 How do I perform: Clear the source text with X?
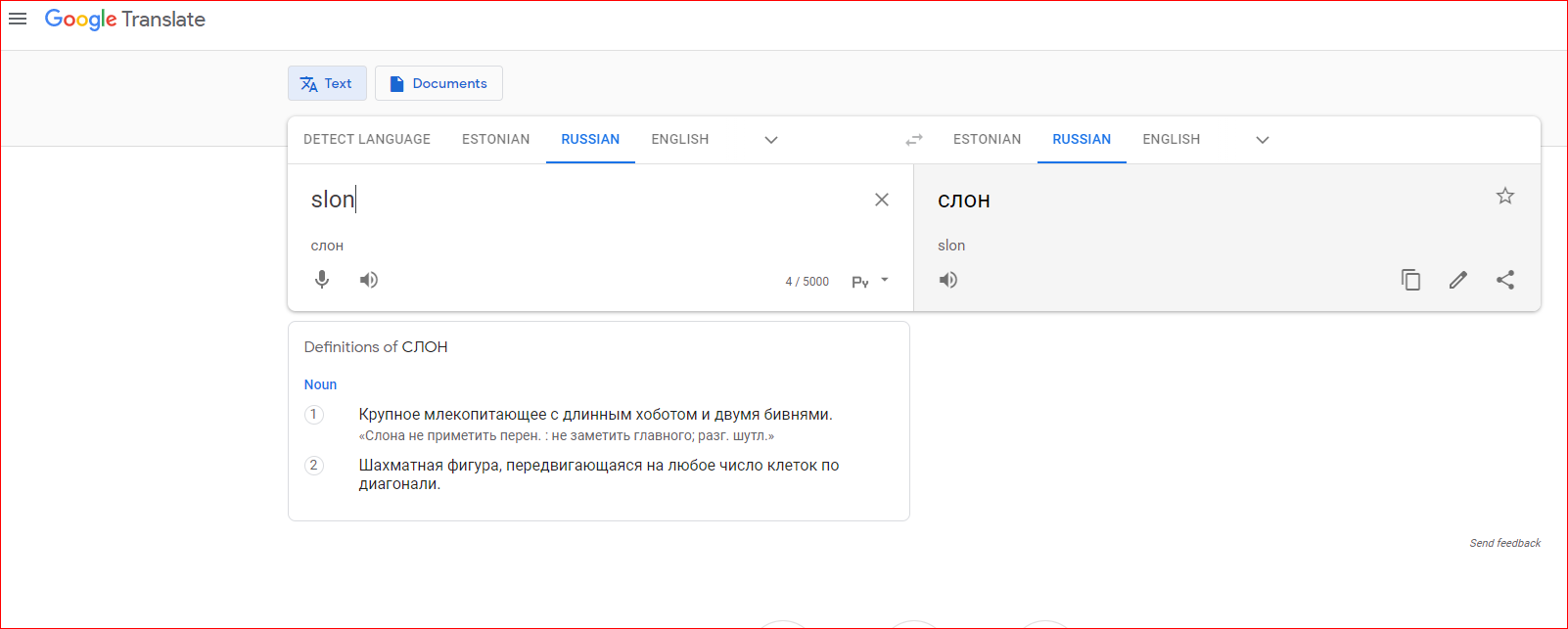[882, 200]
